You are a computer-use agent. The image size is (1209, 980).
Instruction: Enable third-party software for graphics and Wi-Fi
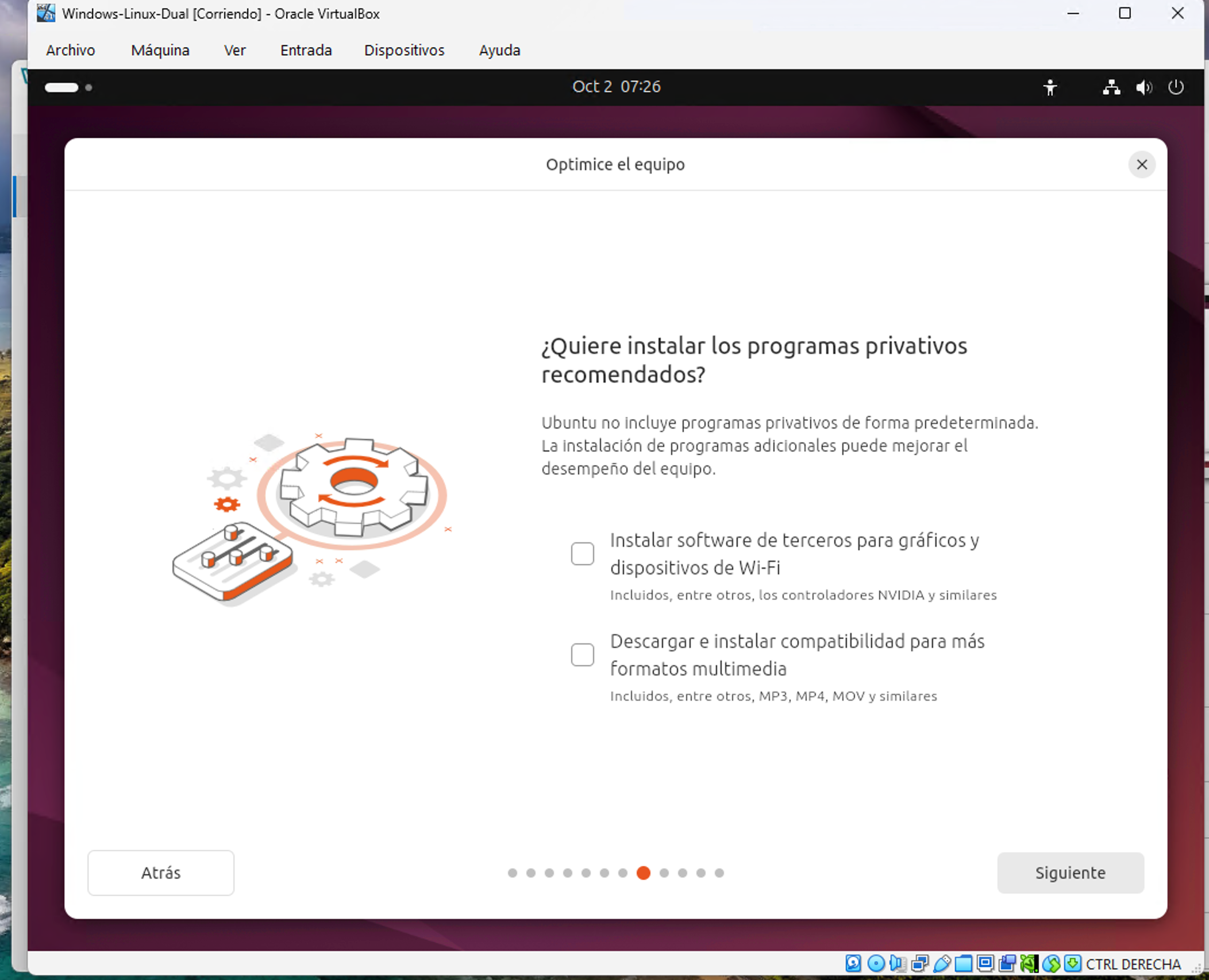582,554
